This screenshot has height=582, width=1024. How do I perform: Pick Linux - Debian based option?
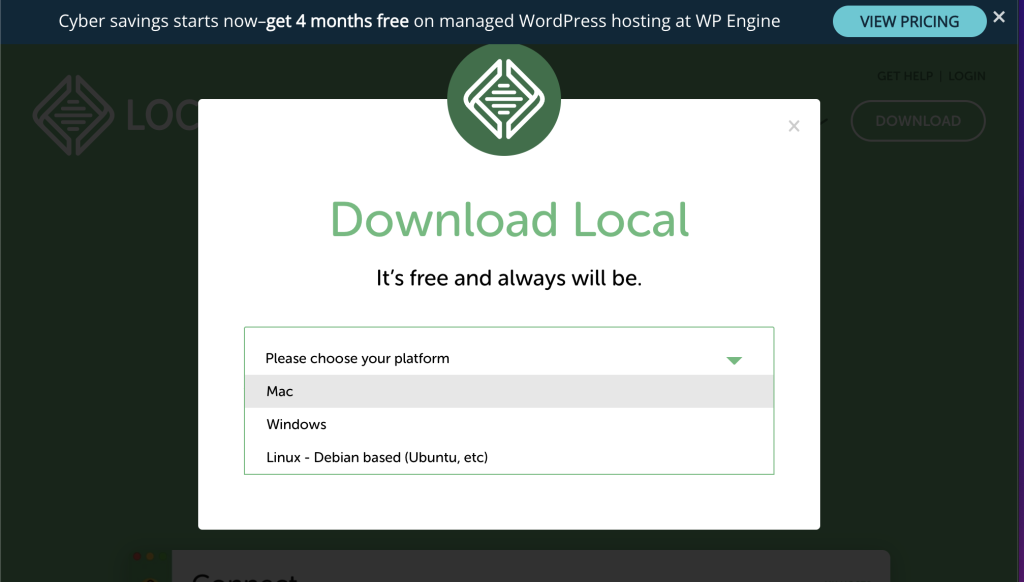pos(509,457)
